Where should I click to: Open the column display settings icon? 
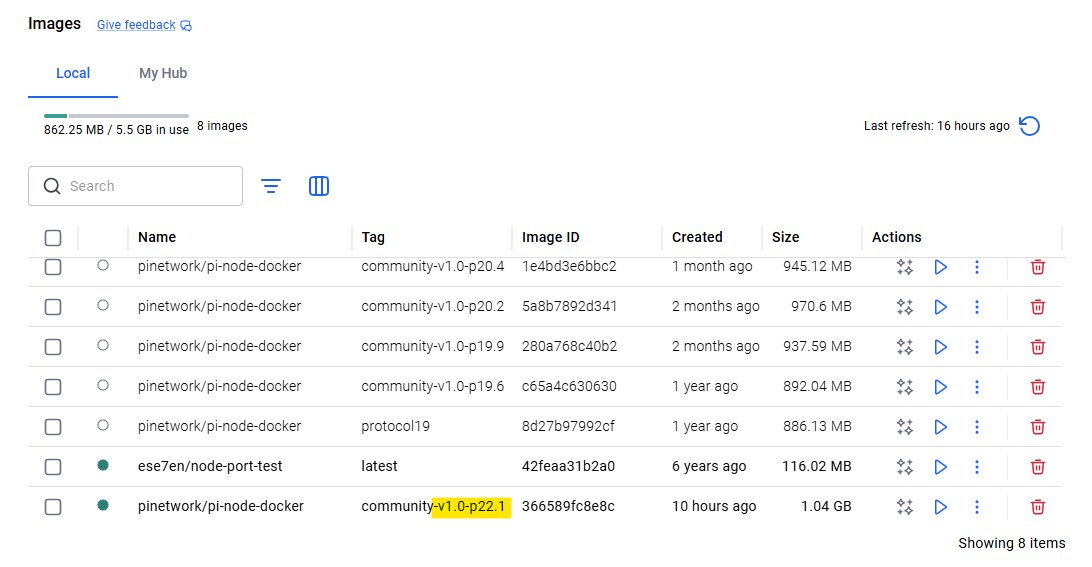[x=319, y=186]
